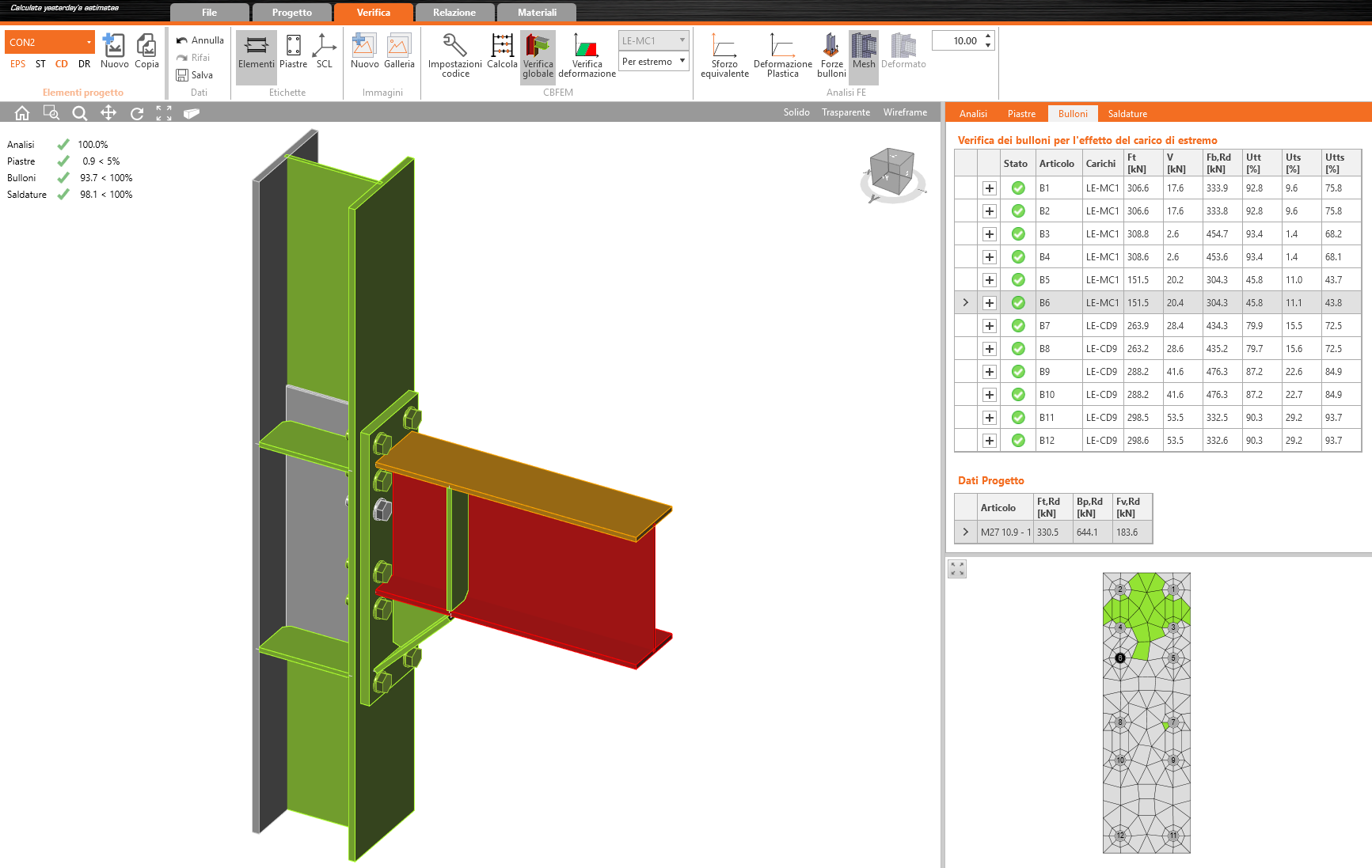
Task: Open the Relazione tab
Action: (x=454, y=13)
